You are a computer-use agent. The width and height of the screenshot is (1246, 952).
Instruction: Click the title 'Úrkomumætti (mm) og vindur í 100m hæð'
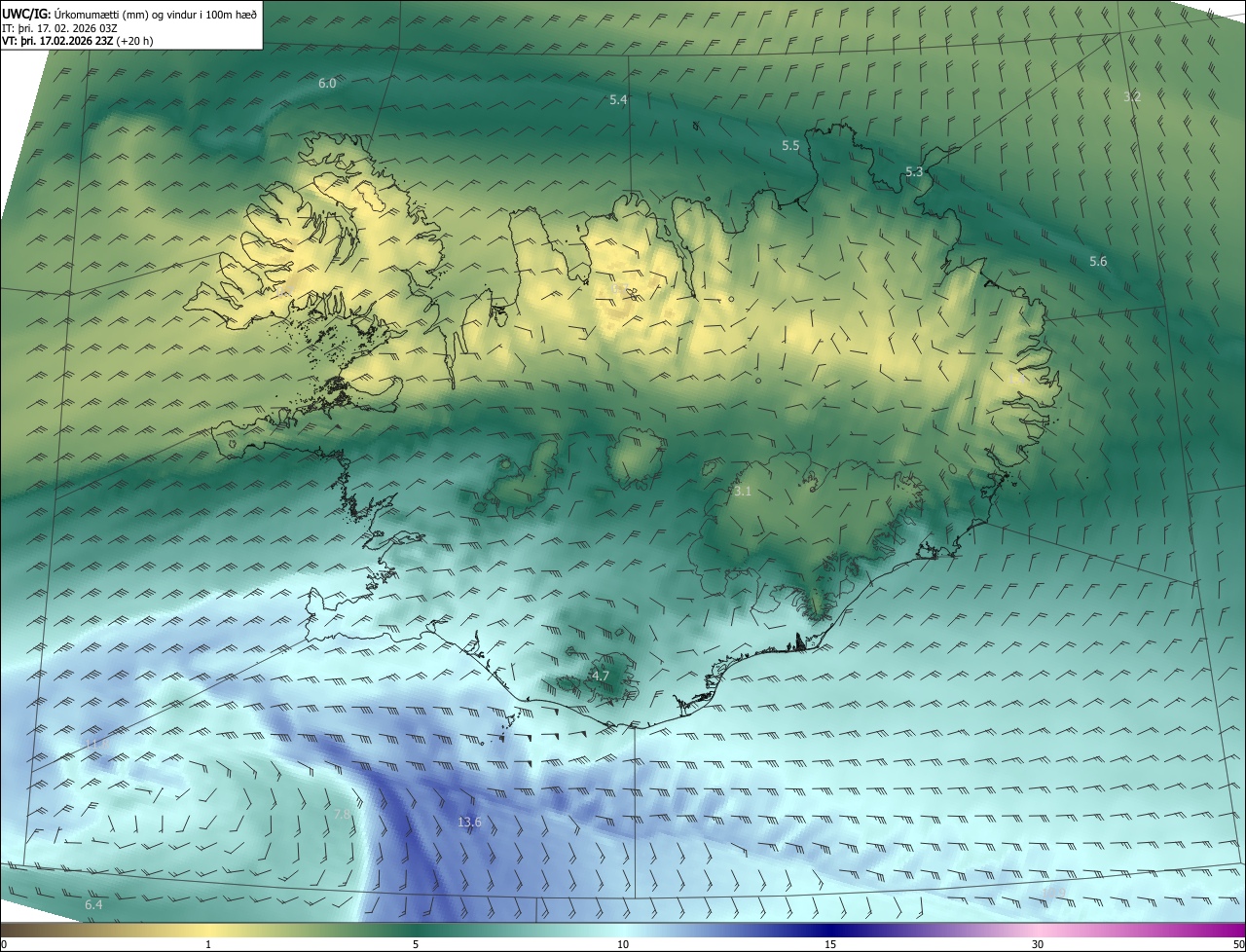156,14
